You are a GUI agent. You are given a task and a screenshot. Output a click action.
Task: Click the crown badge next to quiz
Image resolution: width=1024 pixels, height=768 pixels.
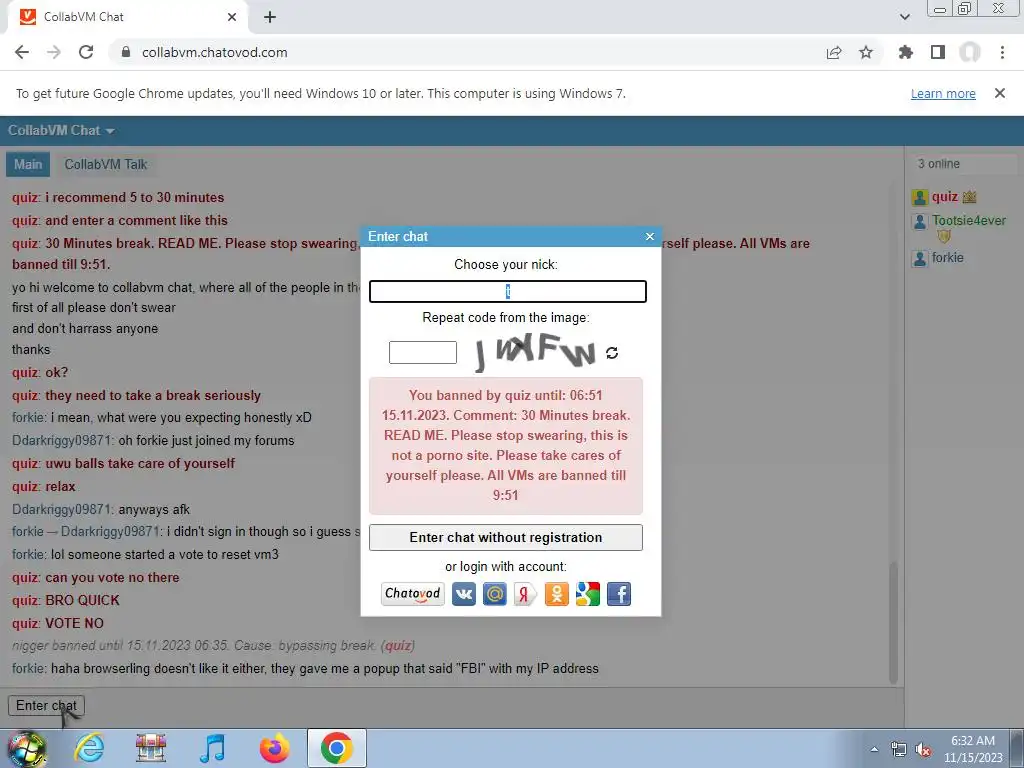tap(969, 197)
